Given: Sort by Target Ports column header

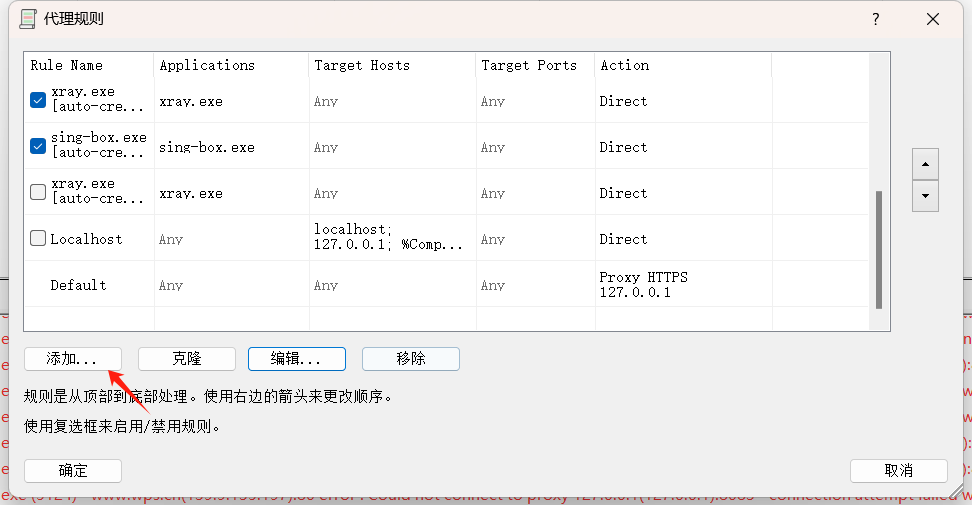Looking at the screenshot, I should (x=536, y=65).
